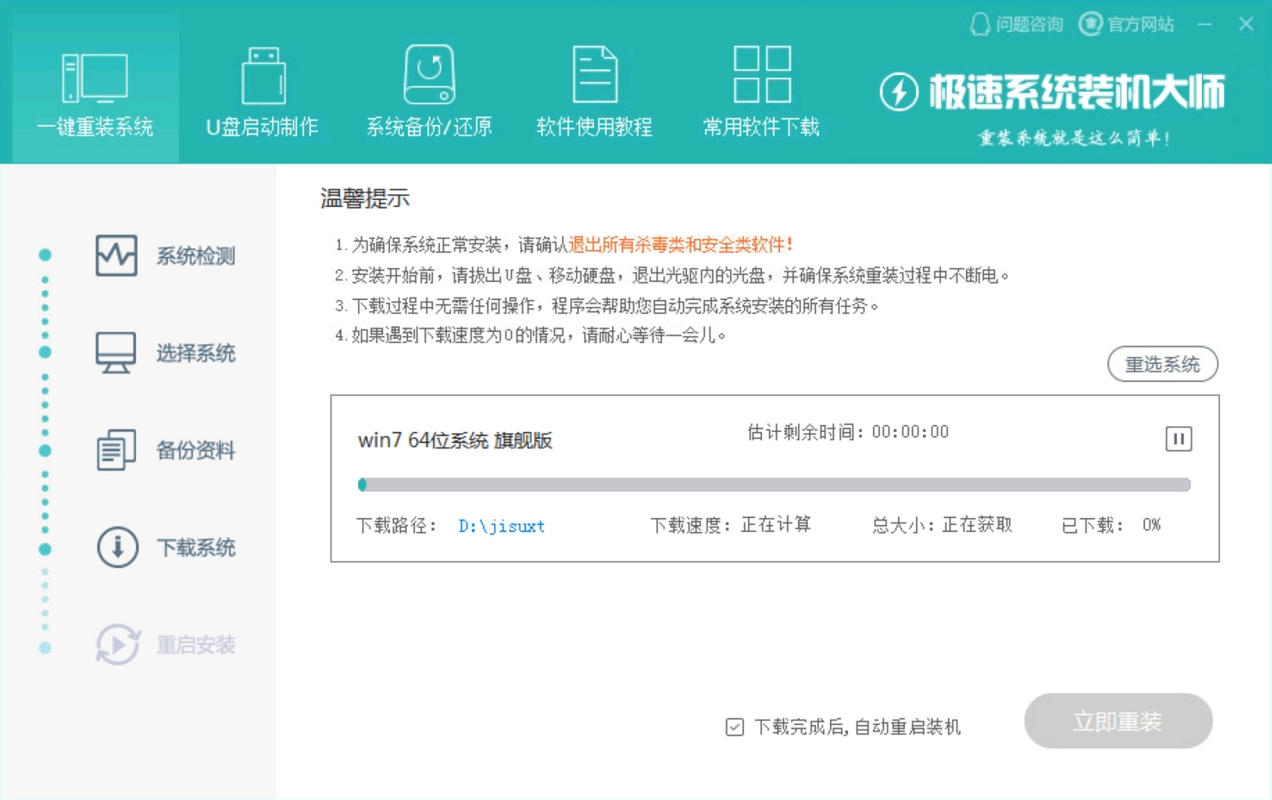Click the download progress bar

pyautogui.click(x=773, y=484)
